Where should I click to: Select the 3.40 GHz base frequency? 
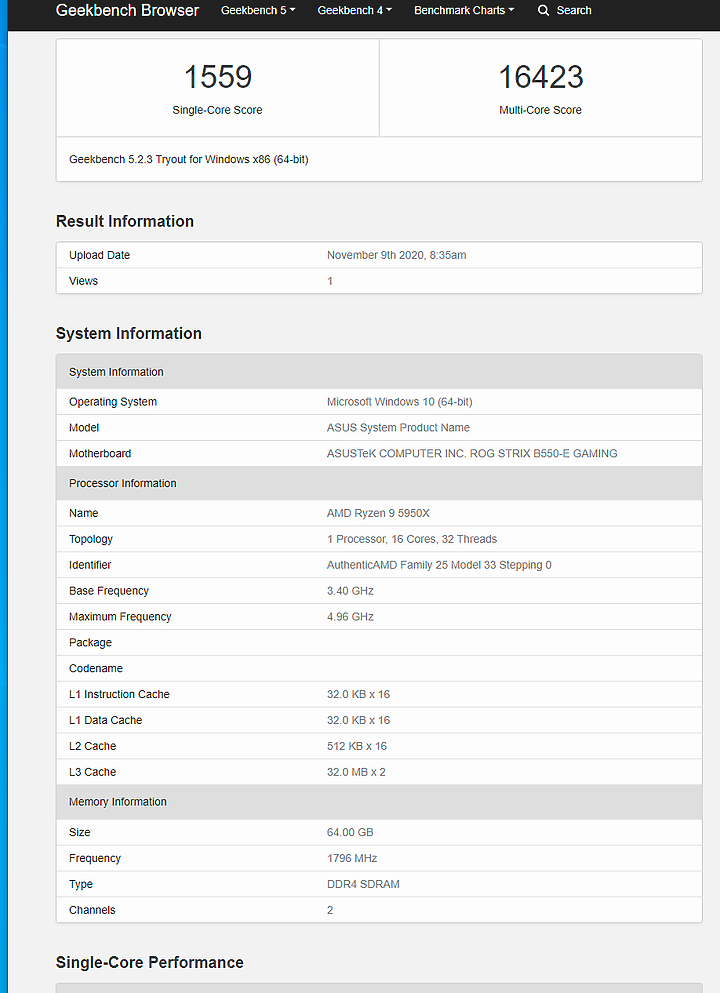[350, 591]
